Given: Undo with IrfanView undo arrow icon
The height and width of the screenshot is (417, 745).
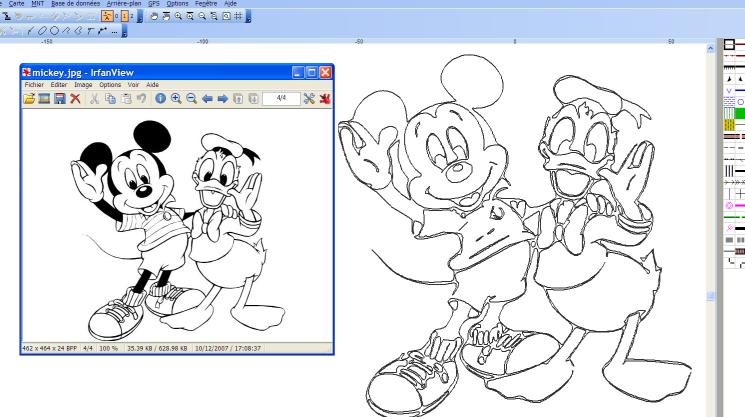Looking at the screenshot, I should click(x=141, y=98).
